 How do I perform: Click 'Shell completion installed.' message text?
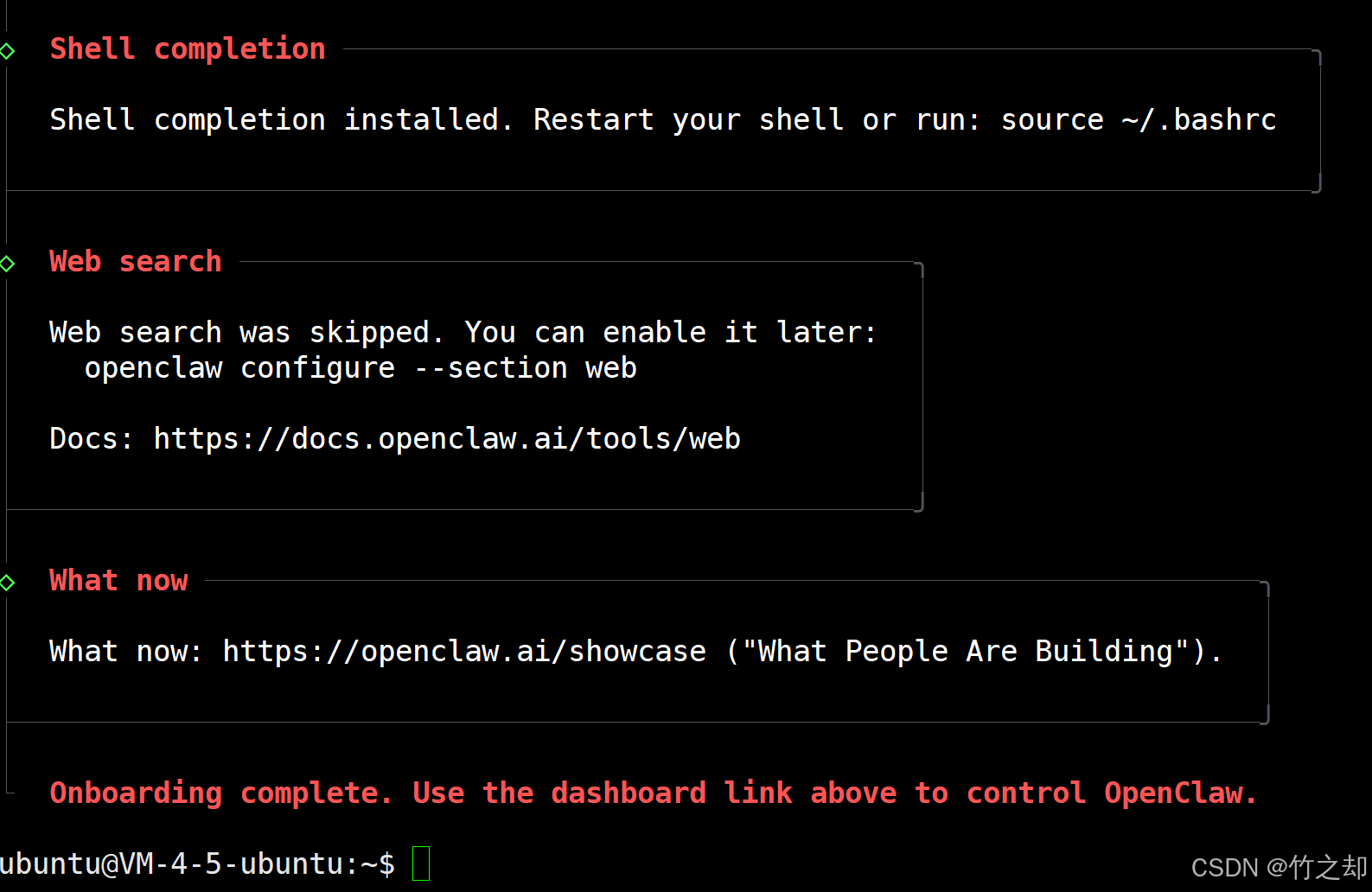click(282, 120)
